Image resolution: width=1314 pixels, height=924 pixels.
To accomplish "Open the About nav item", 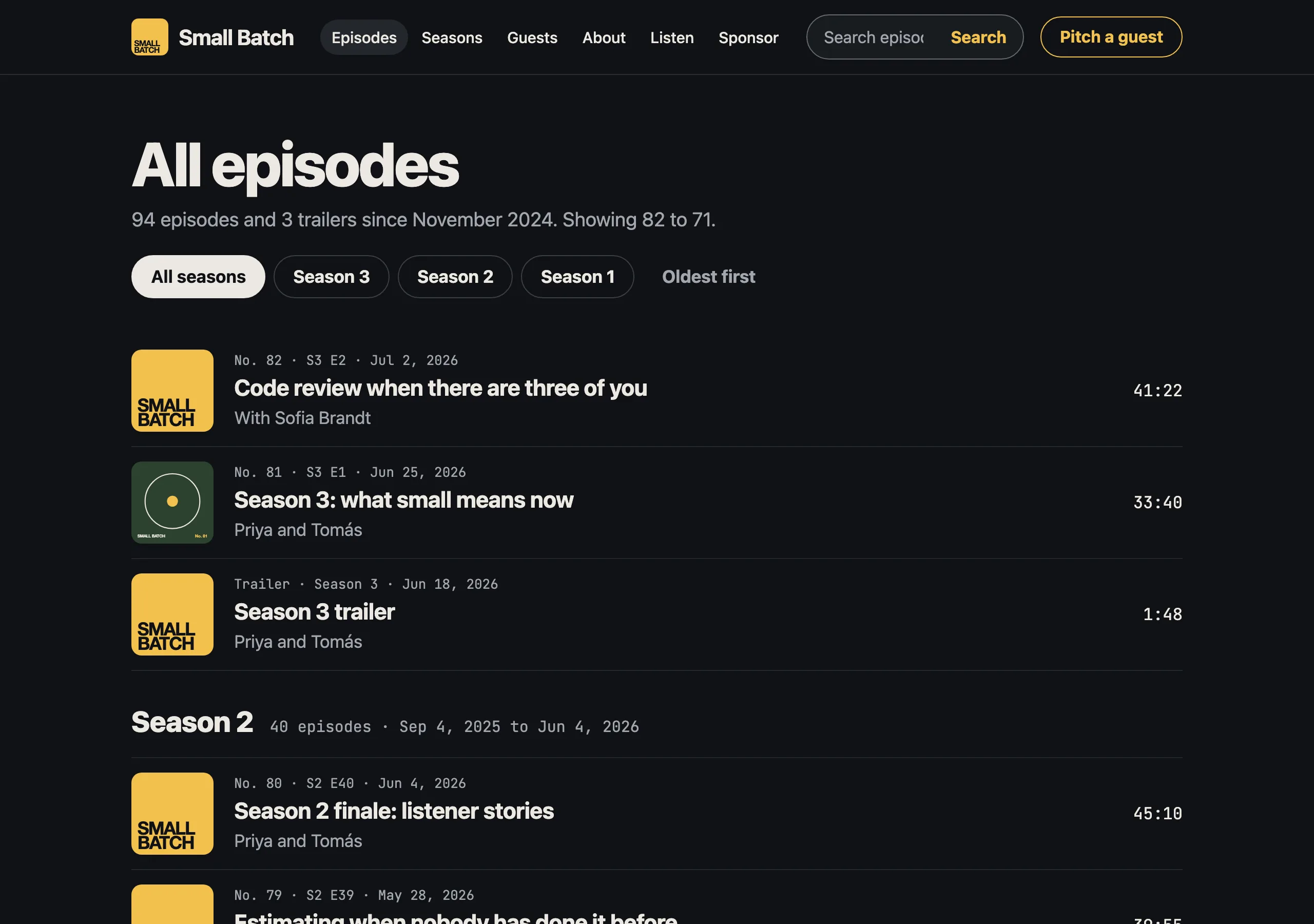I will coord(603,37).
